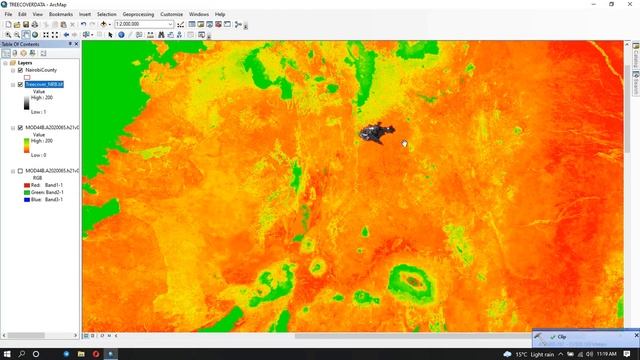Select the Zoom In tool
The image size is (640, 360).
8,35
